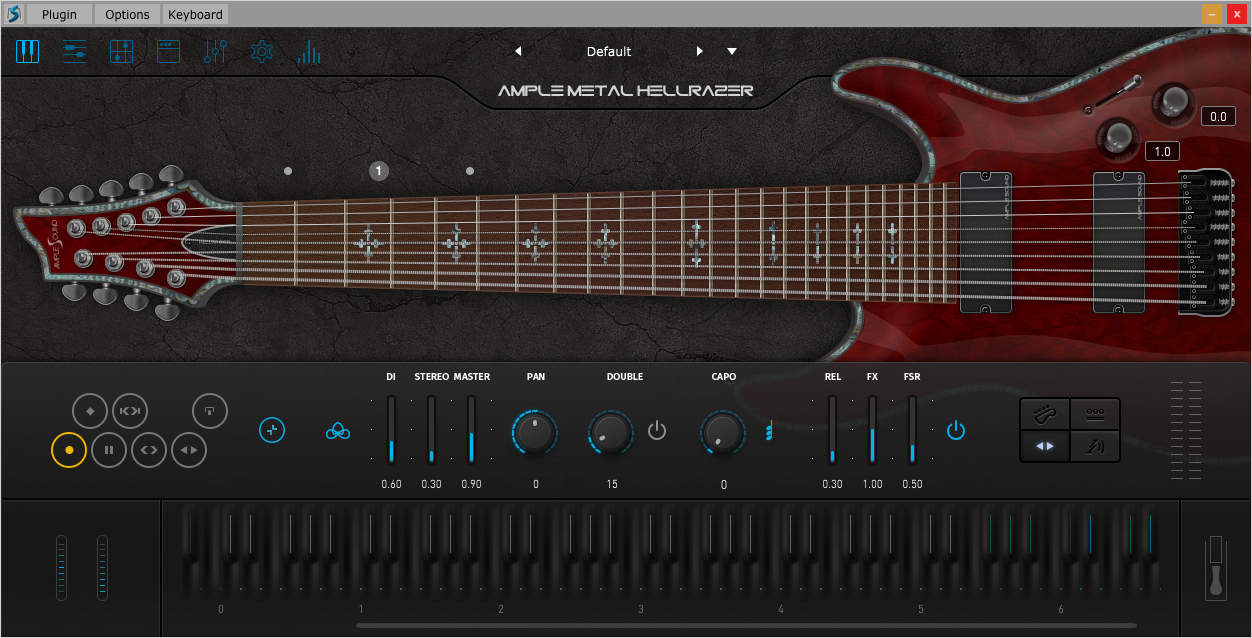
Task: Click the upper guitar body knob
Action: coord(1172,100)
